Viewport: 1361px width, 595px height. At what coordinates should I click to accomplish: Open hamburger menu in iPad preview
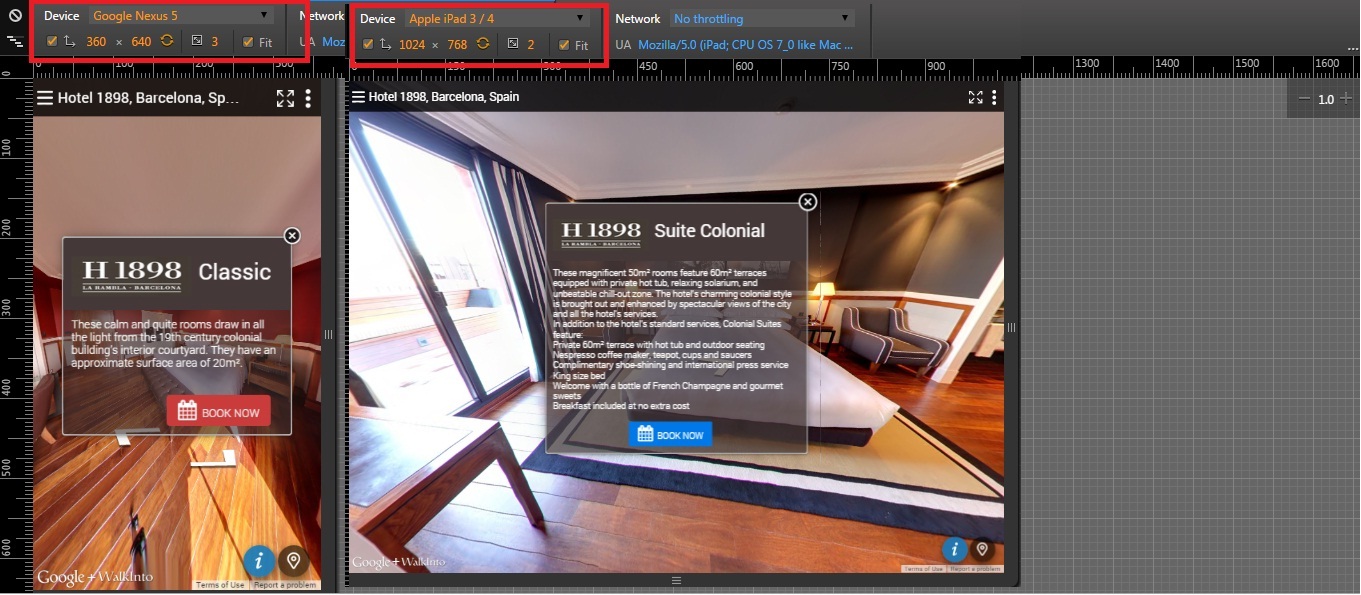(358, 97)
